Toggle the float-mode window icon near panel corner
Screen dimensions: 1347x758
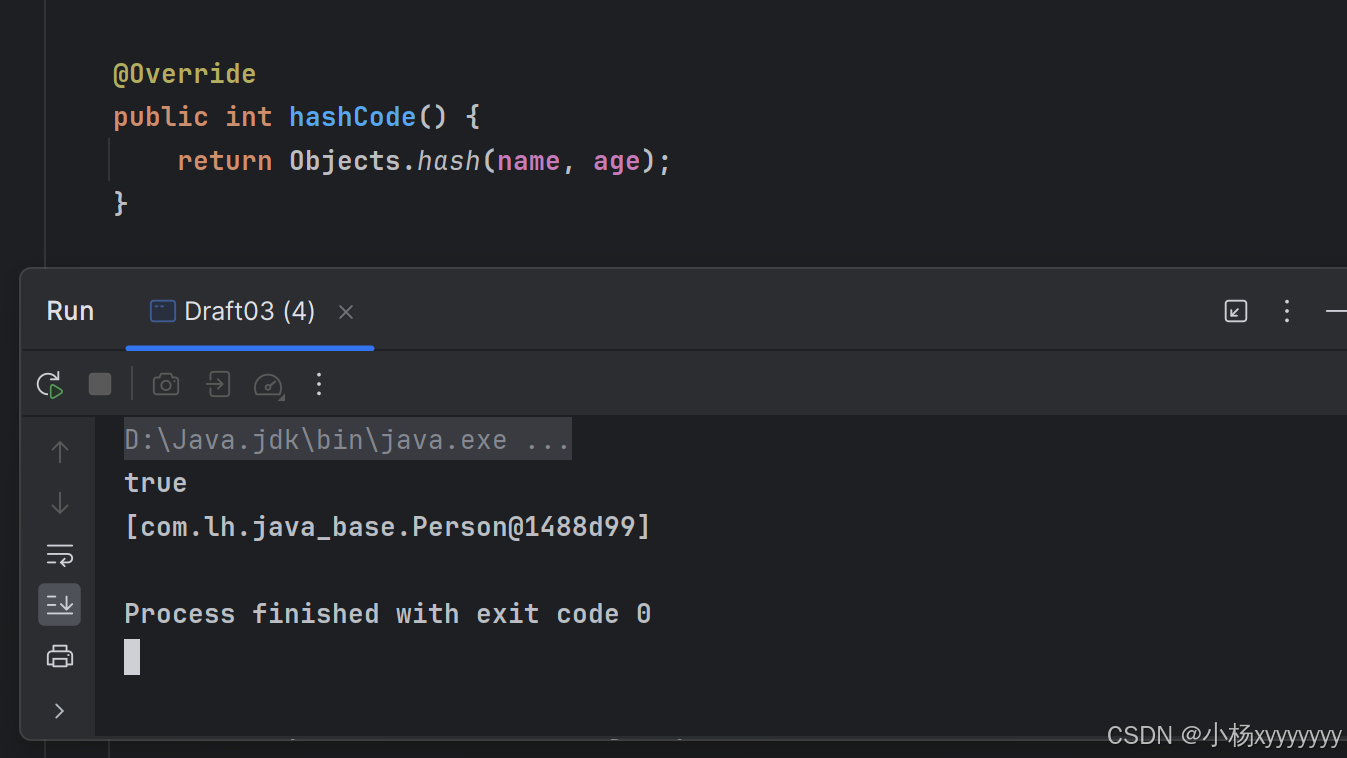point(1235,311)
